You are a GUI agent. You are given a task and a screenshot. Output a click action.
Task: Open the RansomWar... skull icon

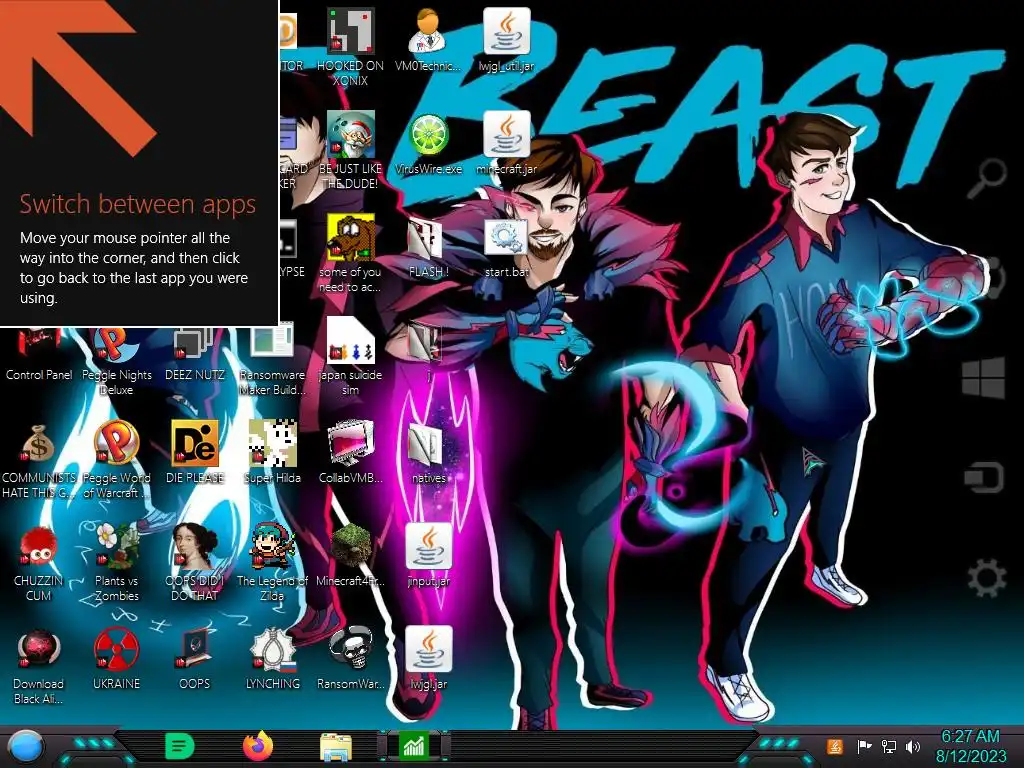(351, 650)
